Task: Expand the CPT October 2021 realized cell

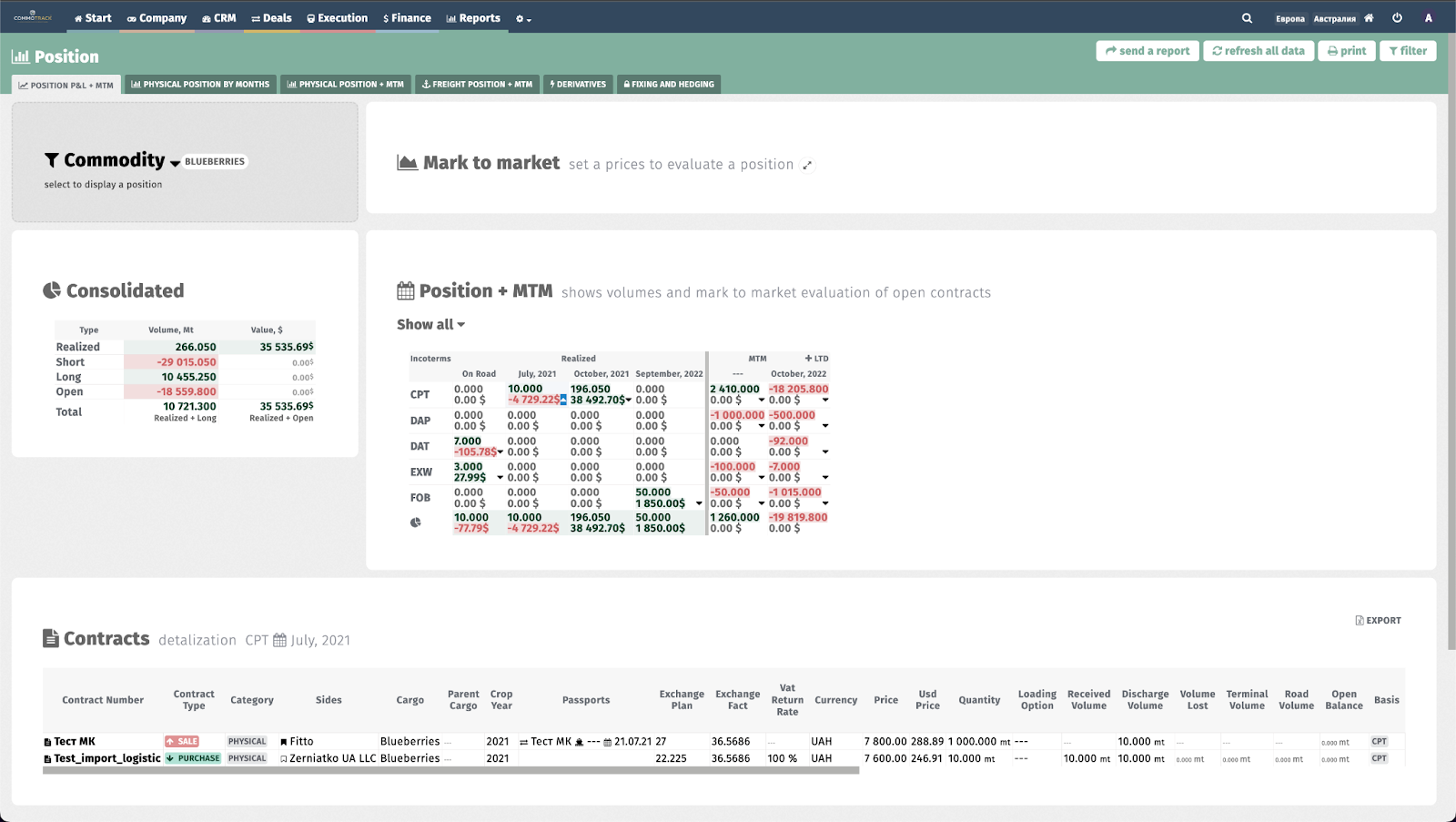Action: 629,401
